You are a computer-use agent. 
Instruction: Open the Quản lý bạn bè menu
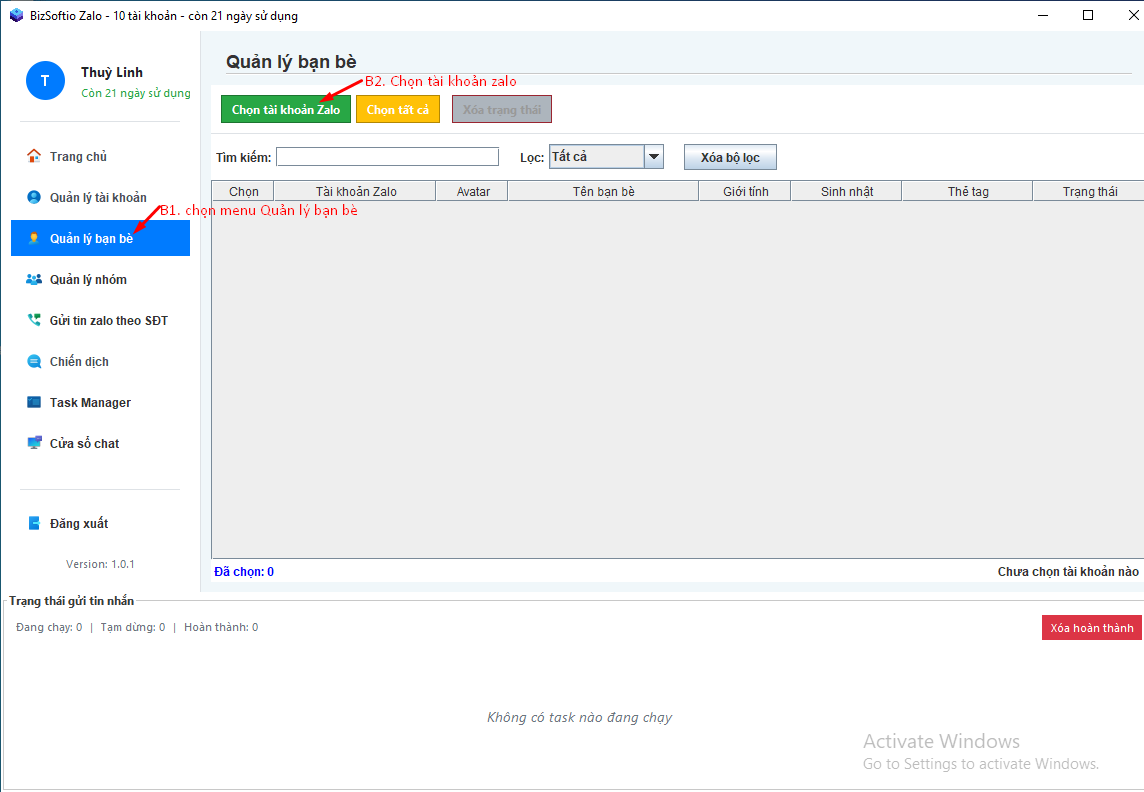click(100, 238)
